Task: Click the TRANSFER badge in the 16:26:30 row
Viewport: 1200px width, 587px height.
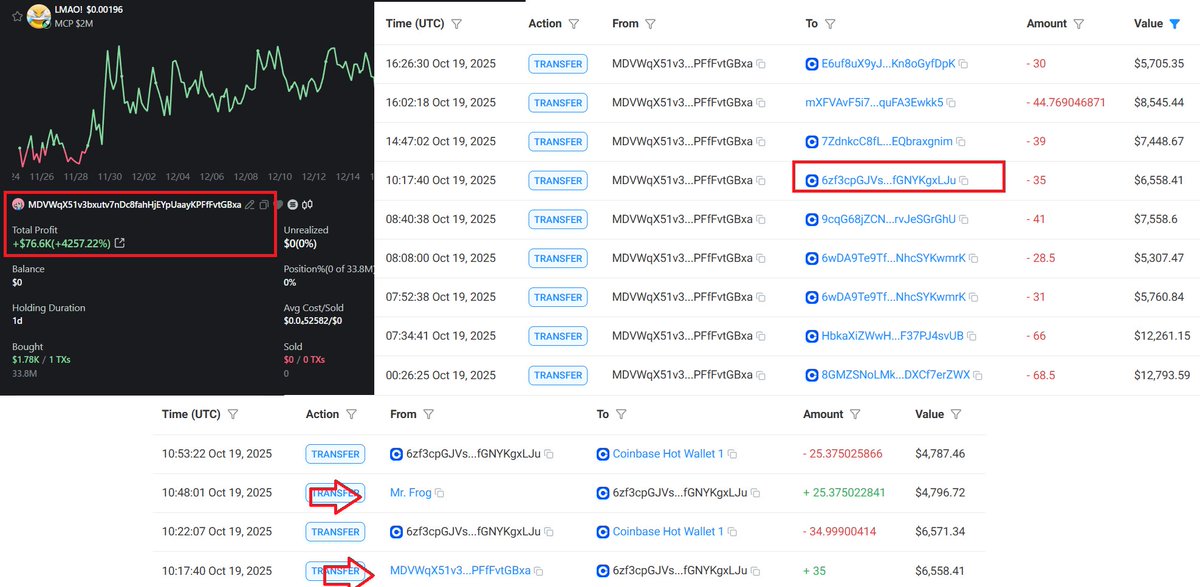Action: point(558,64)
